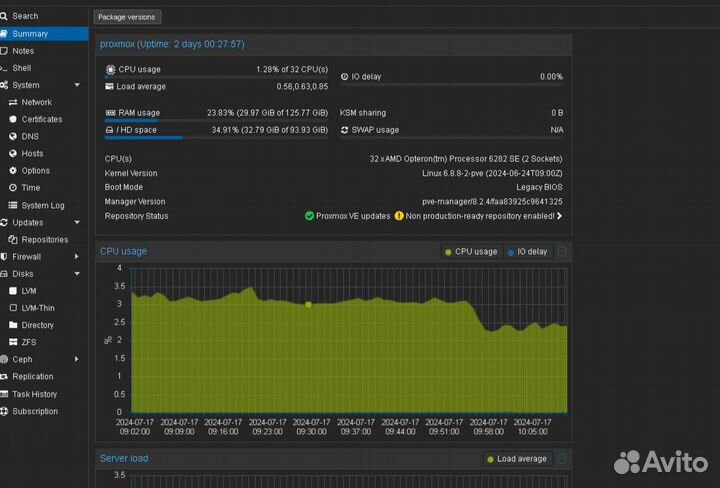Click the Package versions button
Image resolution: width=720 pixels, height=488 pixels.
(127, 17)
